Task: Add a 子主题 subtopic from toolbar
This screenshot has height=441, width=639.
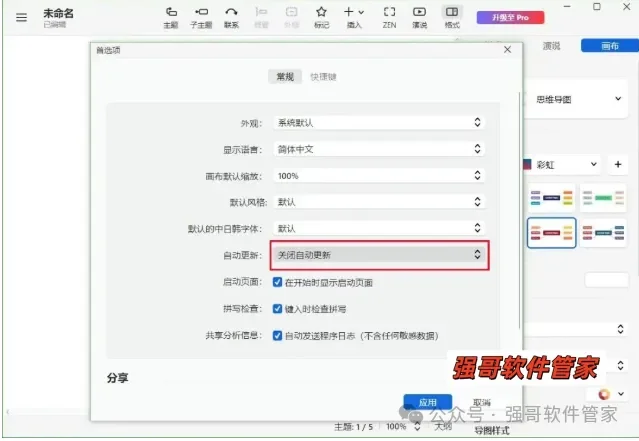Action: pyautogui.click(x=201, y=18)
